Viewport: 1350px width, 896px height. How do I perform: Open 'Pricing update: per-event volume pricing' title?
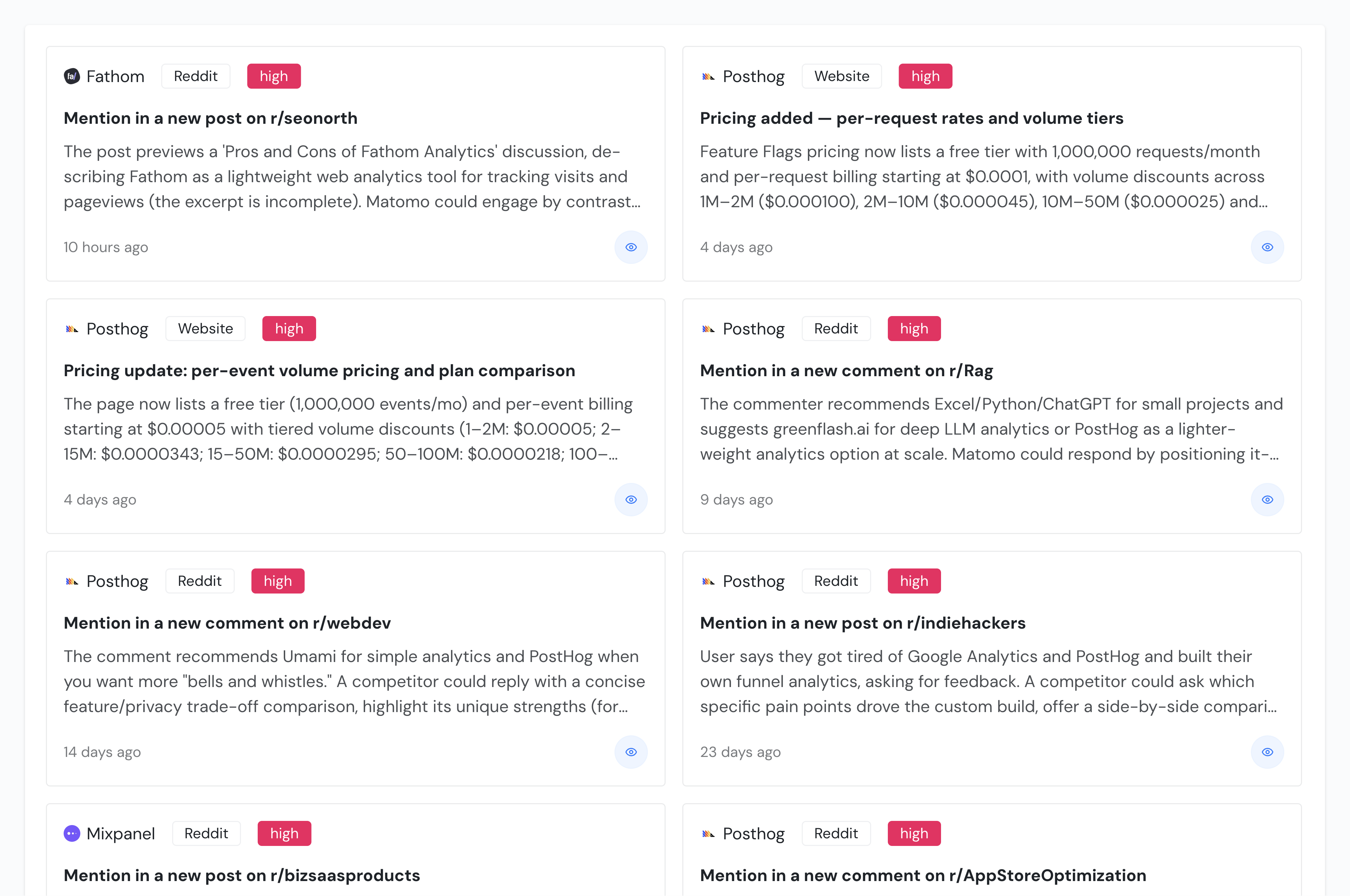pyautogui.click(x=319, y=371)
